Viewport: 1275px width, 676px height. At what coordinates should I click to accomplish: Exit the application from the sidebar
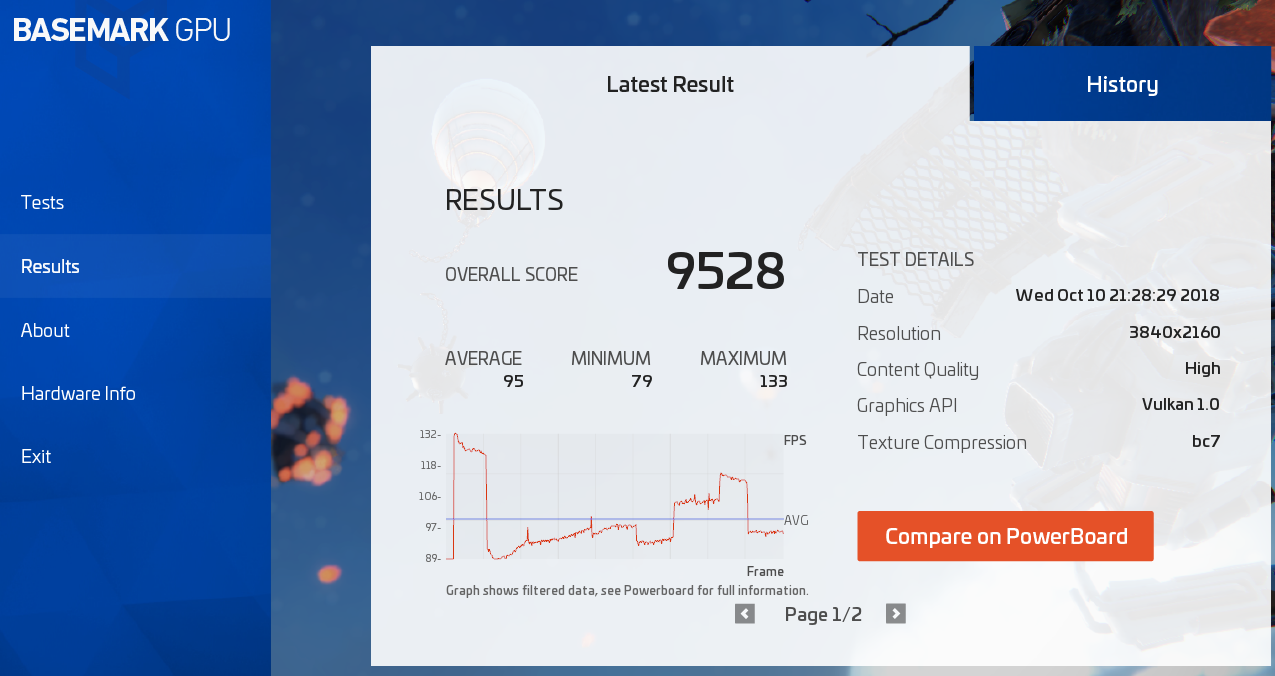pos(135,456)
